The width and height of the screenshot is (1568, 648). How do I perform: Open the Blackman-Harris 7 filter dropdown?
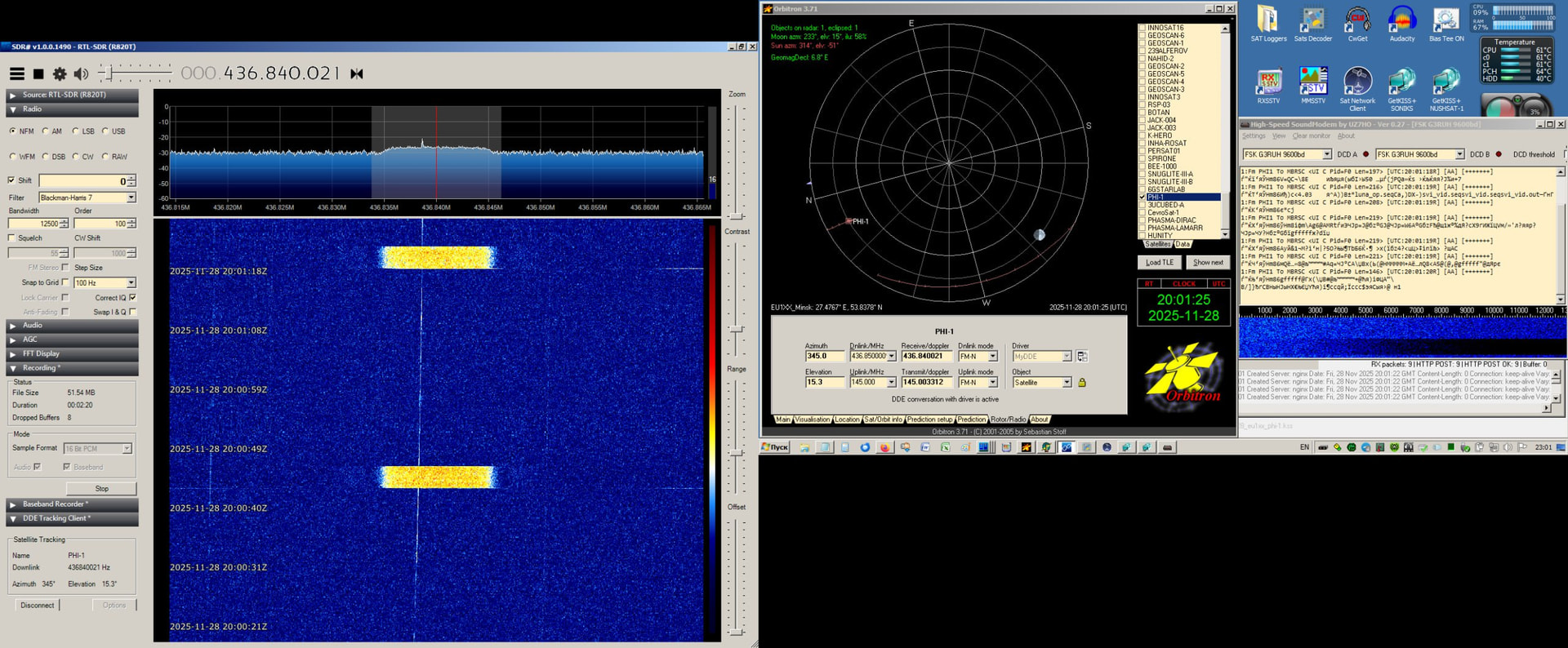(x=131, y=198)
